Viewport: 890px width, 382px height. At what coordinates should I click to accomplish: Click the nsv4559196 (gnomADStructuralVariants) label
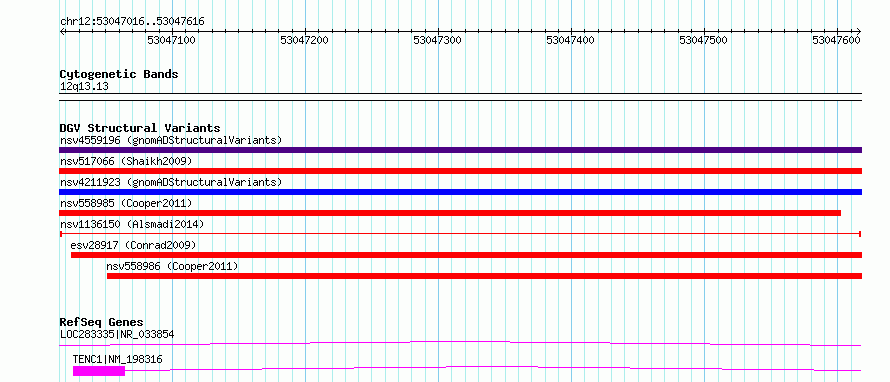click(171, 140)
